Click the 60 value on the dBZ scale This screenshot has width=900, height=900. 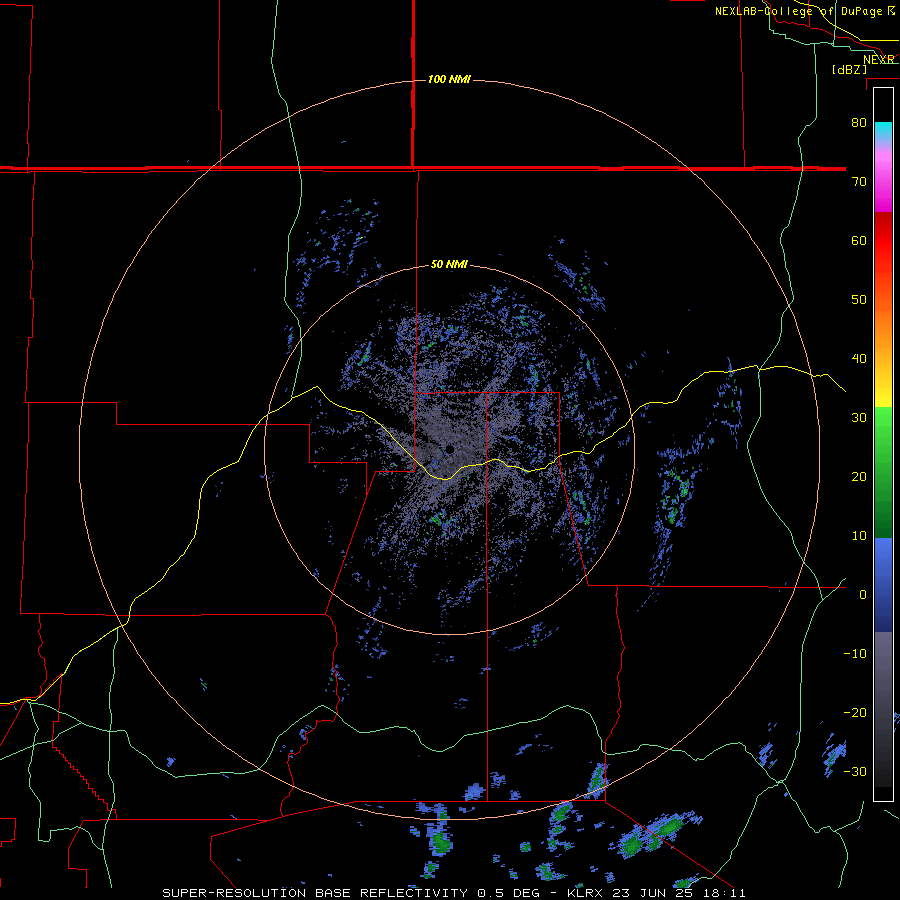point(859,240)
